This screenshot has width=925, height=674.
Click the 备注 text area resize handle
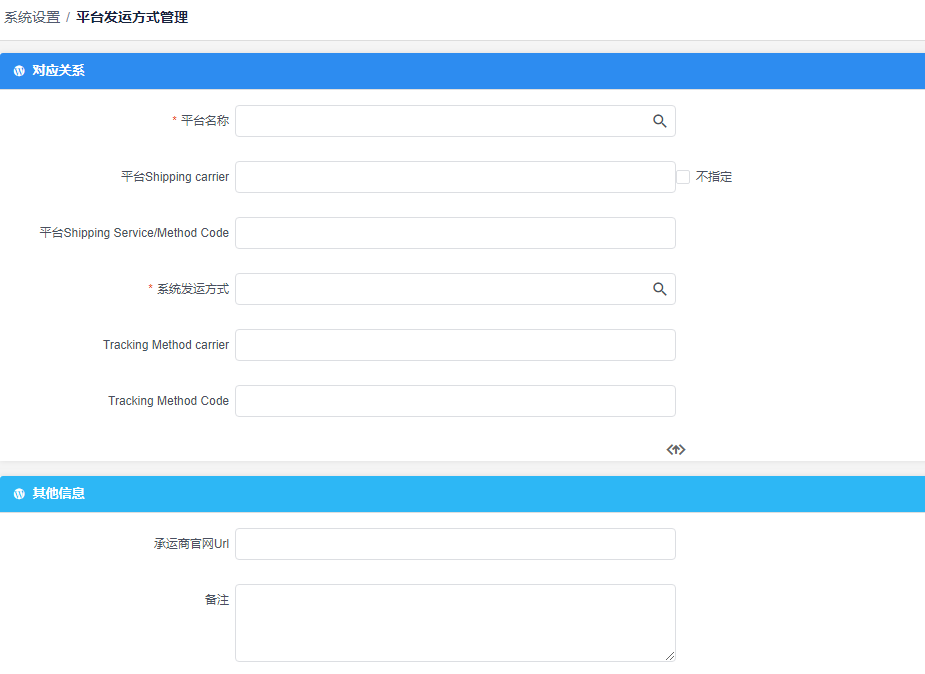pos(670,656)
